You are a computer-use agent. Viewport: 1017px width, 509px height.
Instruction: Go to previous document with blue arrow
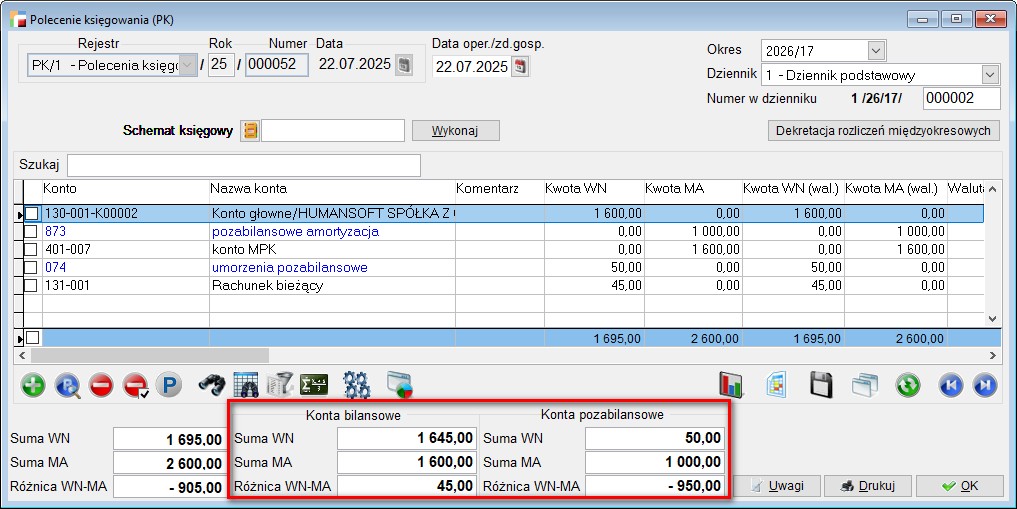(950, 385)
